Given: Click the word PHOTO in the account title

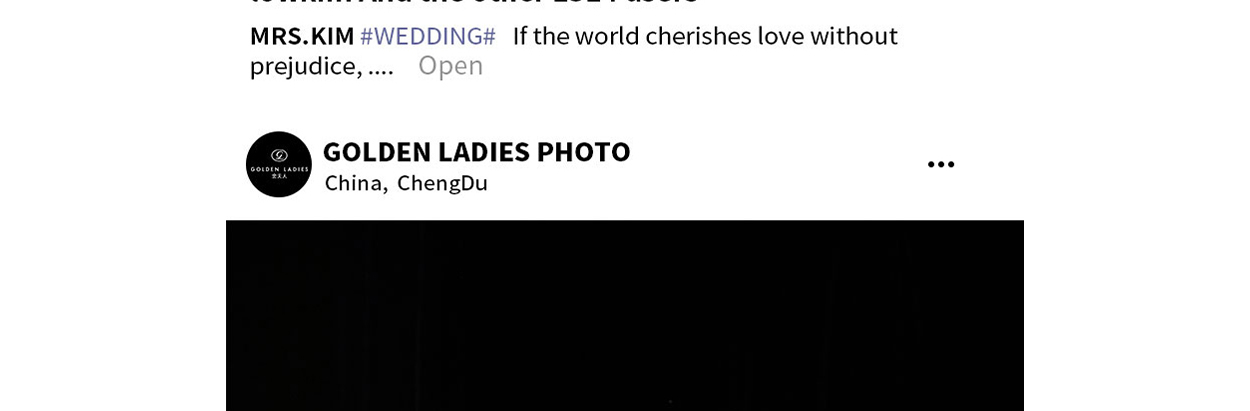Looking at the screenshot, I should tap(583, 152).
